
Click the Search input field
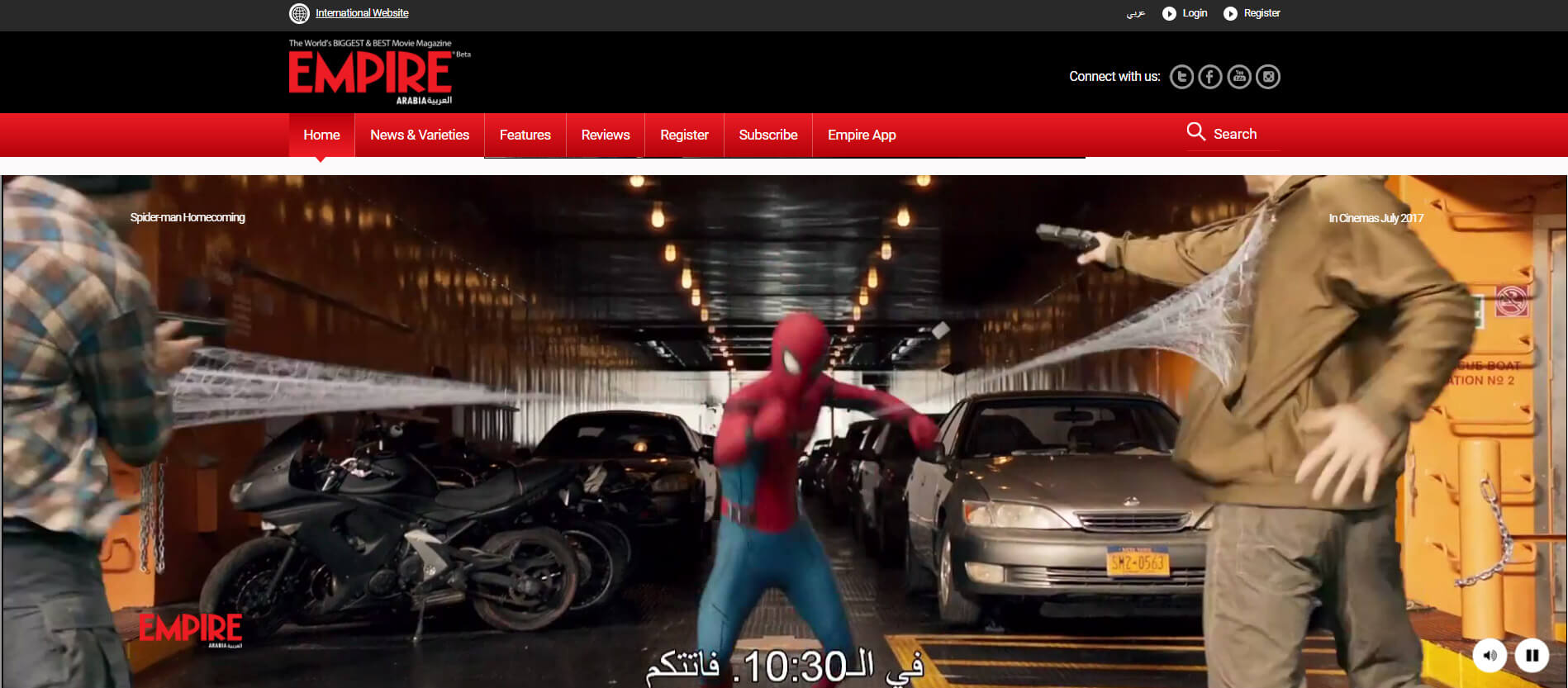[1246, 134]
